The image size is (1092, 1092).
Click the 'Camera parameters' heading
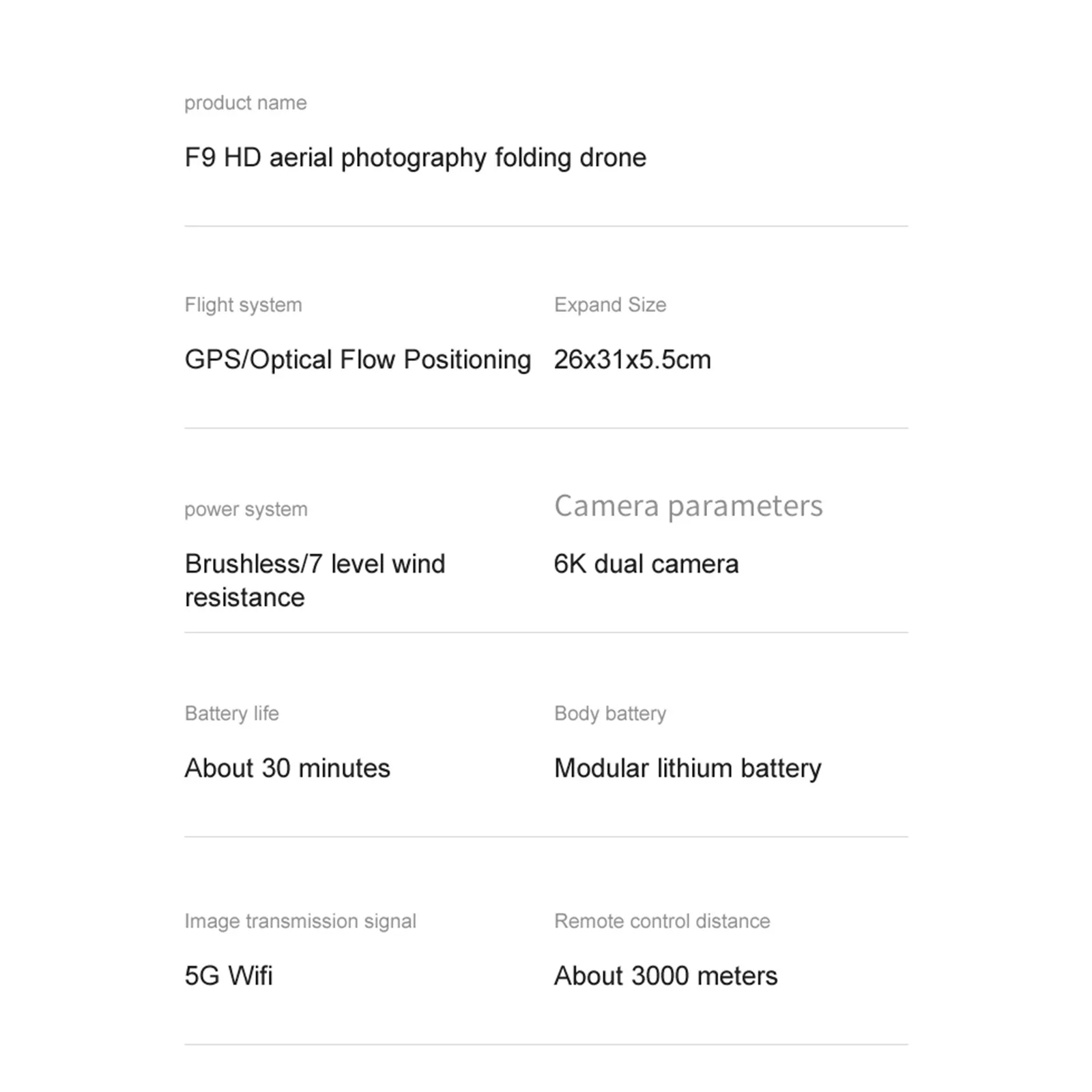[x=688, y=506]
